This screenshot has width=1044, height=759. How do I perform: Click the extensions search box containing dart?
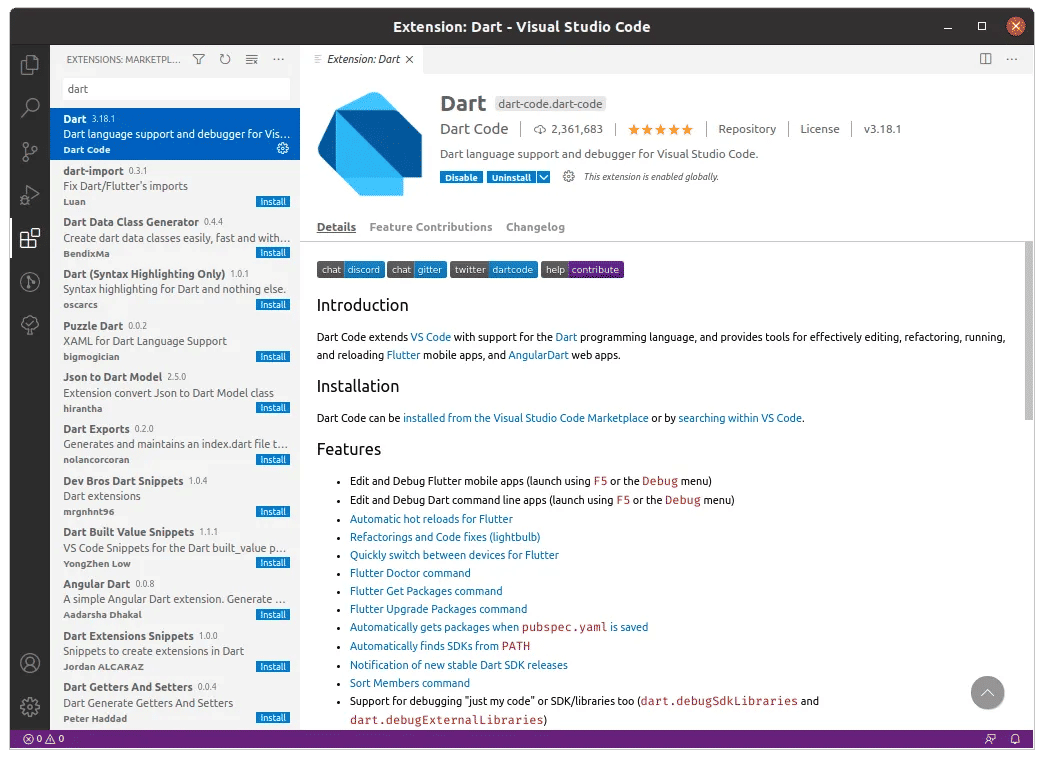tap(176, 89)
